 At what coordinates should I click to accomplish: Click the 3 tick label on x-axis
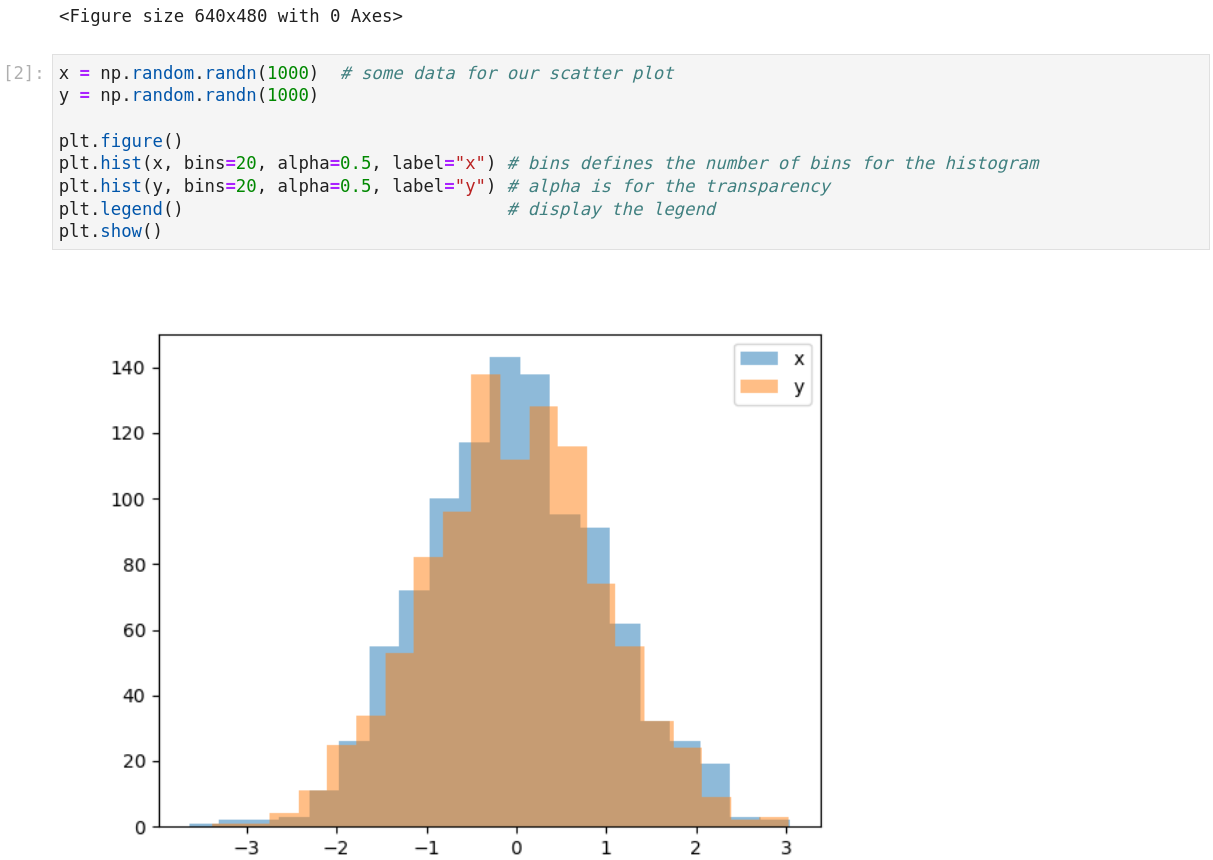[x=786, y=849]
